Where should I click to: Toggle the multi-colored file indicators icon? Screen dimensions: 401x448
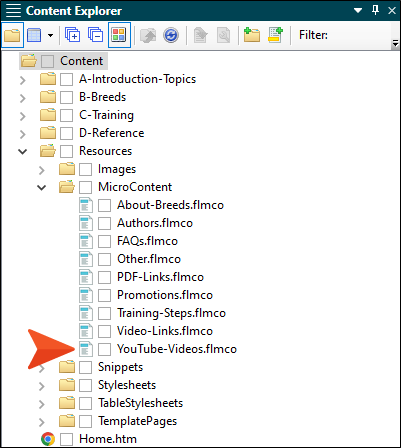(119, 35)
